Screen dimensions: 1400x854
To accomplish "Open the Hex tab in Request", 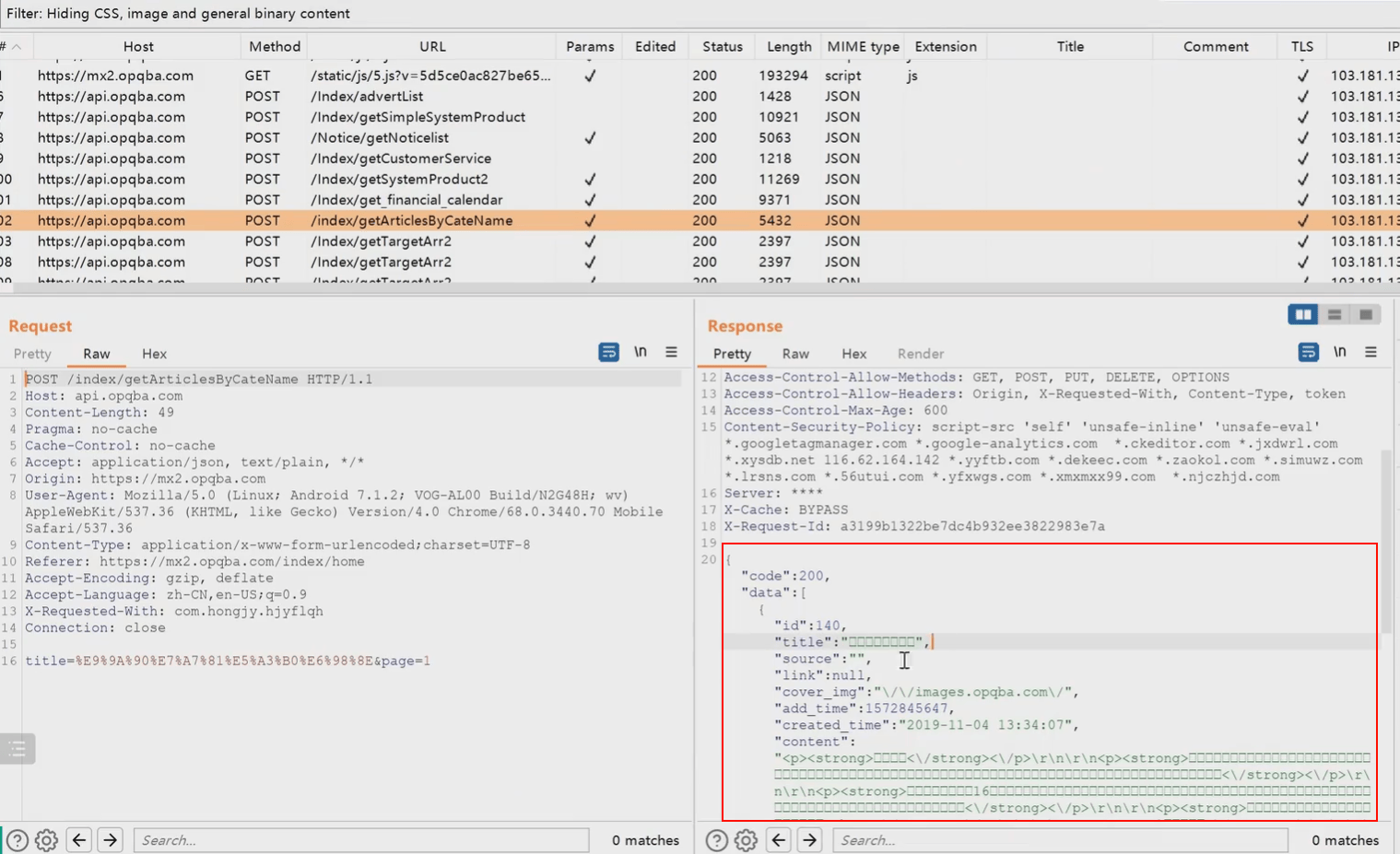I will [x=154, y=354].
